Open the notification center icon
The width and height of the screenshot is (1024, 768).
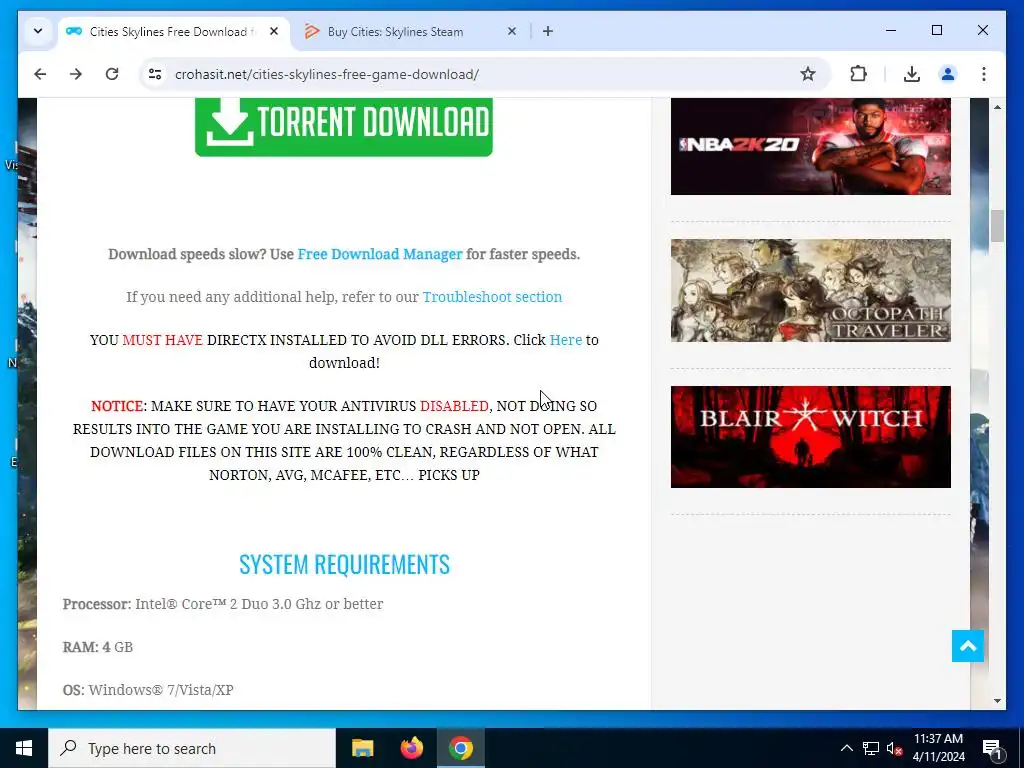[x=992, y=748]
